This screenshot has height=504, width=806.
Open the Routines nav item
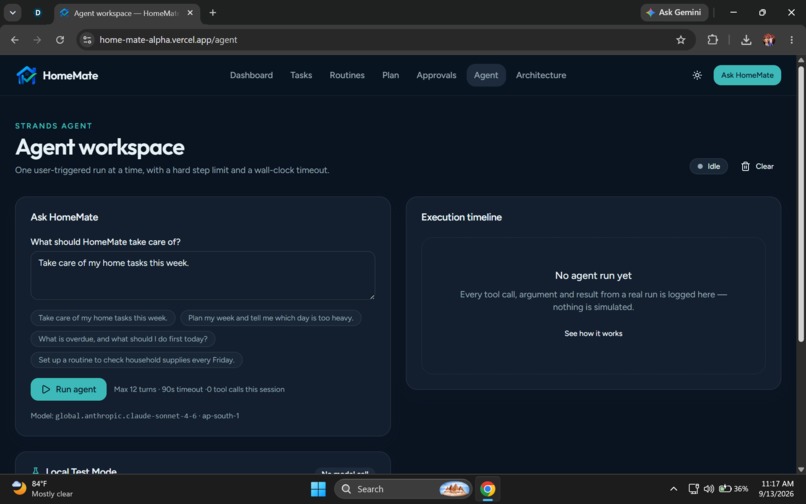(347, 75)
